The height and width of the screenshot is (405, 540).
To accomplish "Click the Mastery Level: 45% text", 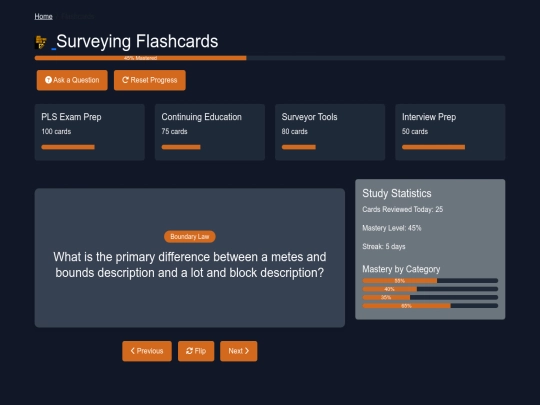I will (392, 228).
